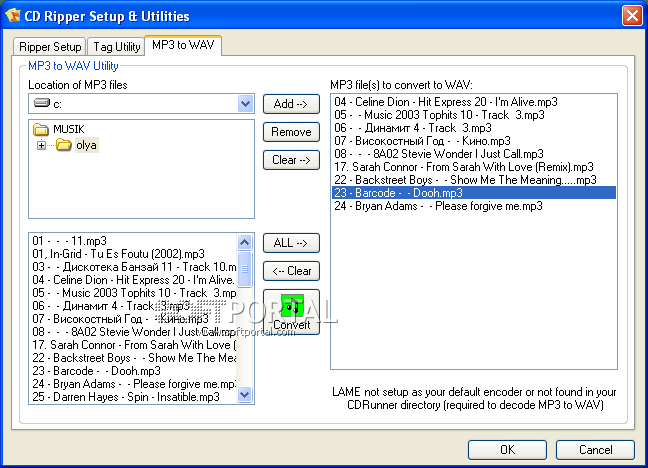Click Cancel to dismiss dialog
The width and height of the screenshot is (648, 468).
click(x=595, y=449)
